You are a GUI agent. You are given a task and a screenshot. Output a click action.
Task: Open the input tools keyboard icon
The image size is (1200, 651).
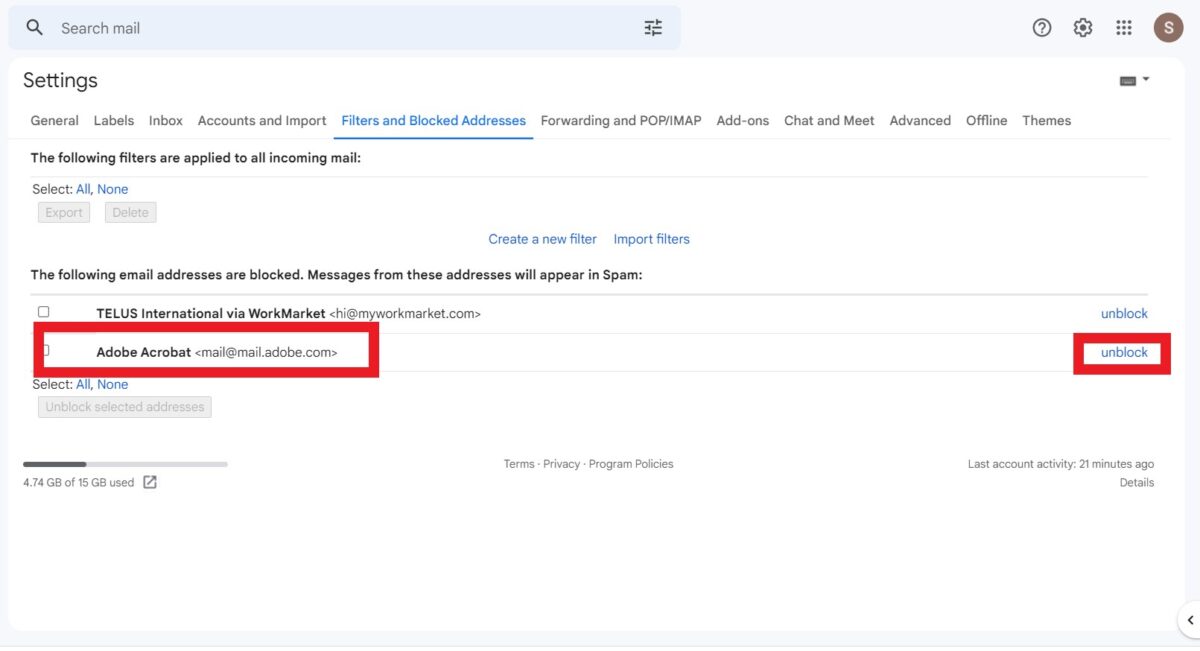click(x=1128, y=81)
